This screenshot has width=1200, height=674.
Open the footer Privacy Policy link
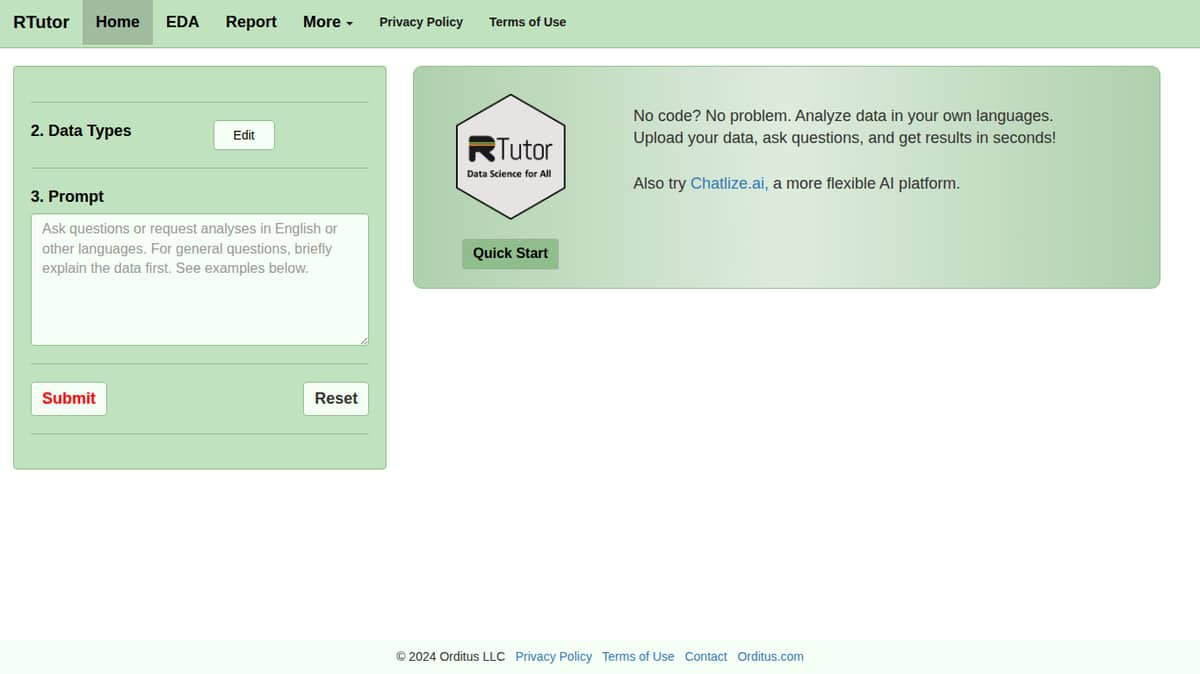click(554, 657)
